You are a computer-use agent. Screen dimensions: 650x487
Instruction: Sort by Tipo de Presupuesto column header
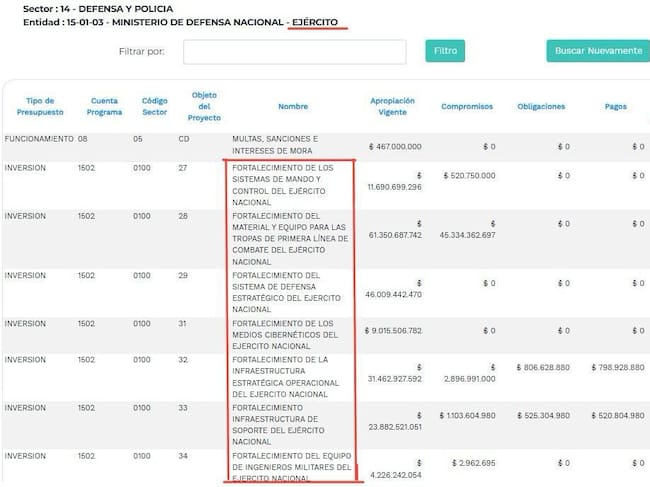pos(40,106)
